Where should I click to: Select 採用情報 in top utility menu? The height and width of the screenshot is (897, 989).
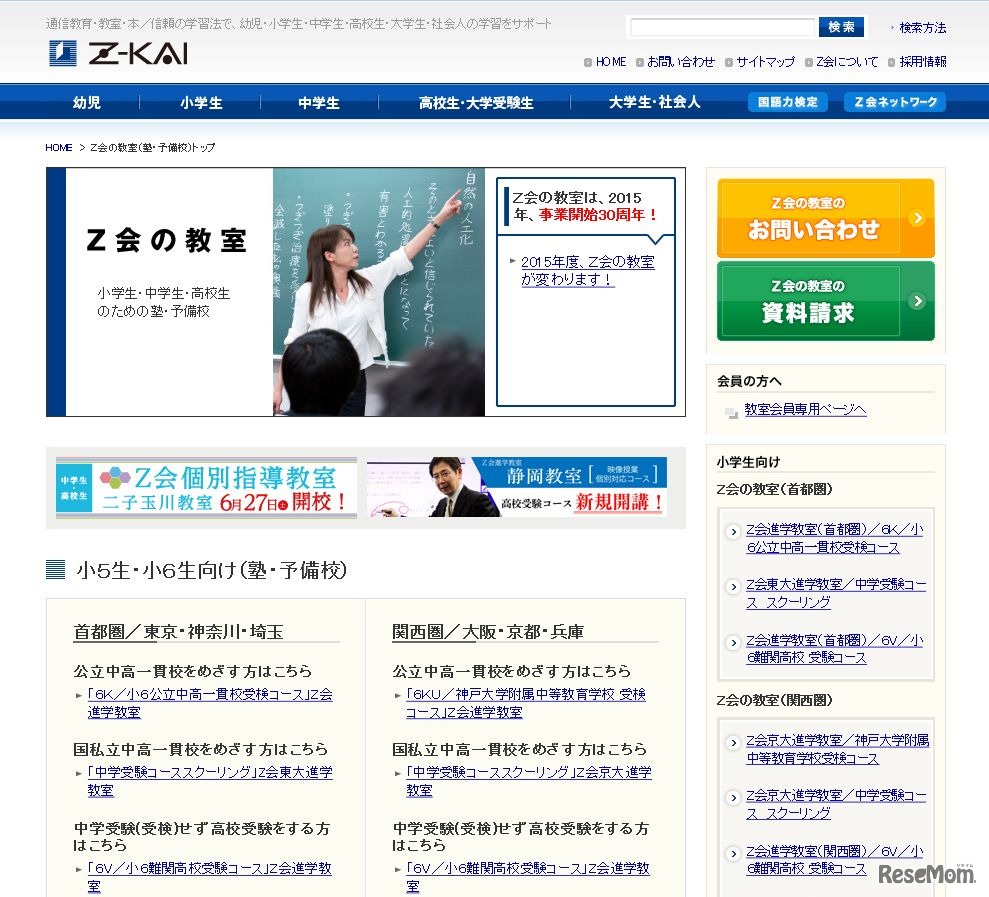(x=923, y=61)
